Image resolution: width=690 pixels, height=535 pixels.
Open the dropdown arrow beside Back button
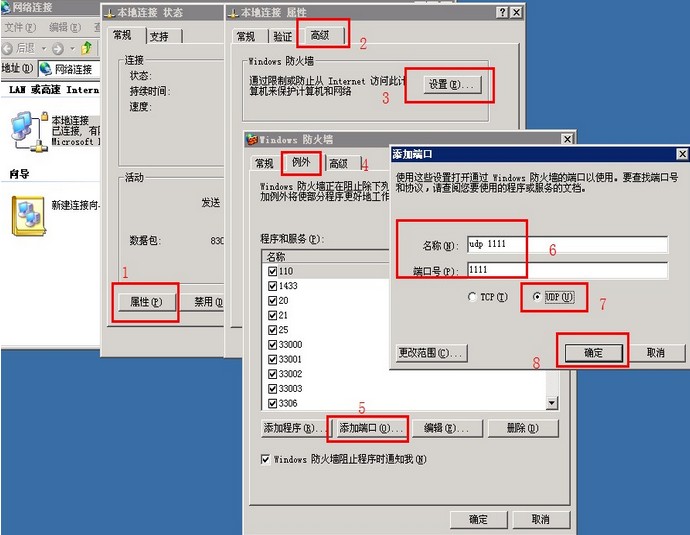click(x=43, y=48)
